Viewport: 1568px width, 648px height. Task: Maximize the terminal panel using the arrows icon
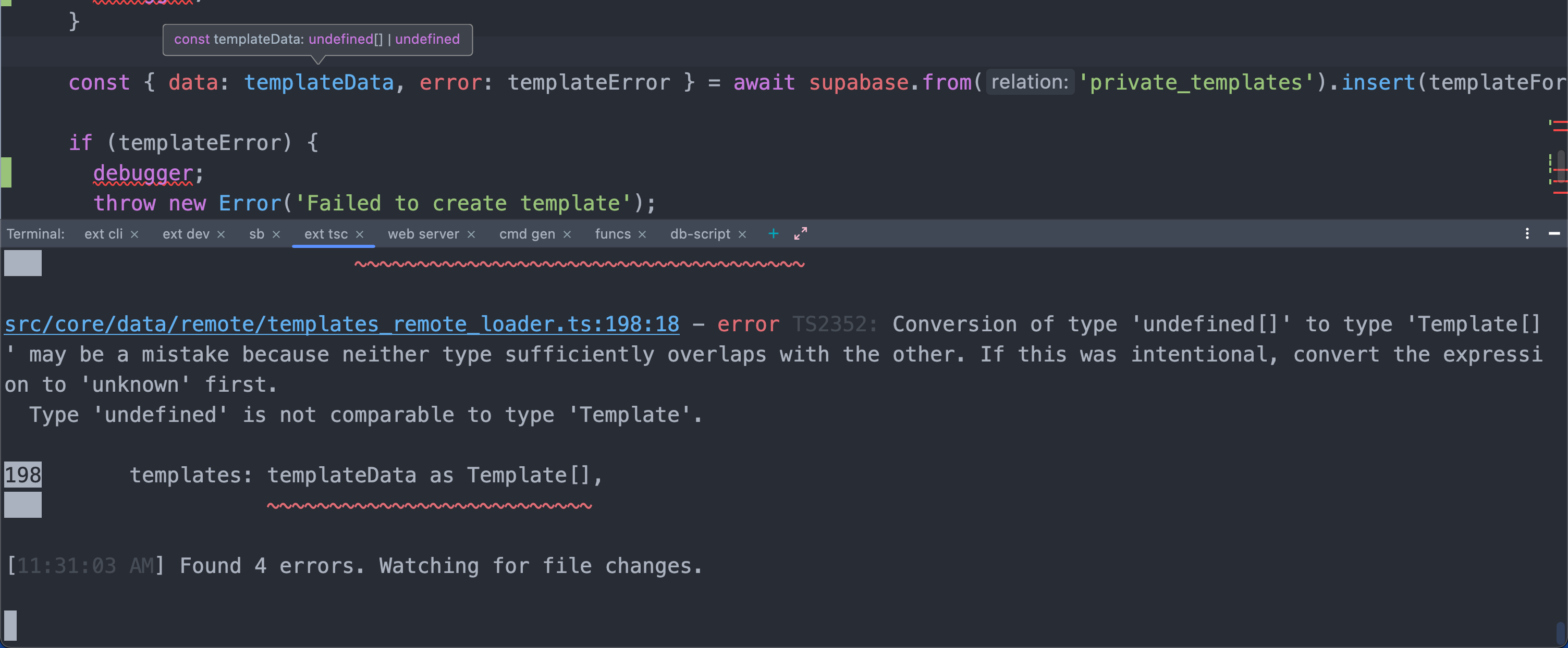click(800, 233)
